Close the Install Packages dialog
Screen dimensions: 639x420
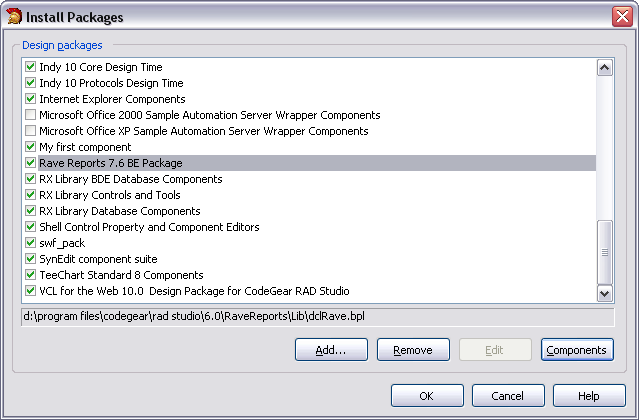coord(621,16)
